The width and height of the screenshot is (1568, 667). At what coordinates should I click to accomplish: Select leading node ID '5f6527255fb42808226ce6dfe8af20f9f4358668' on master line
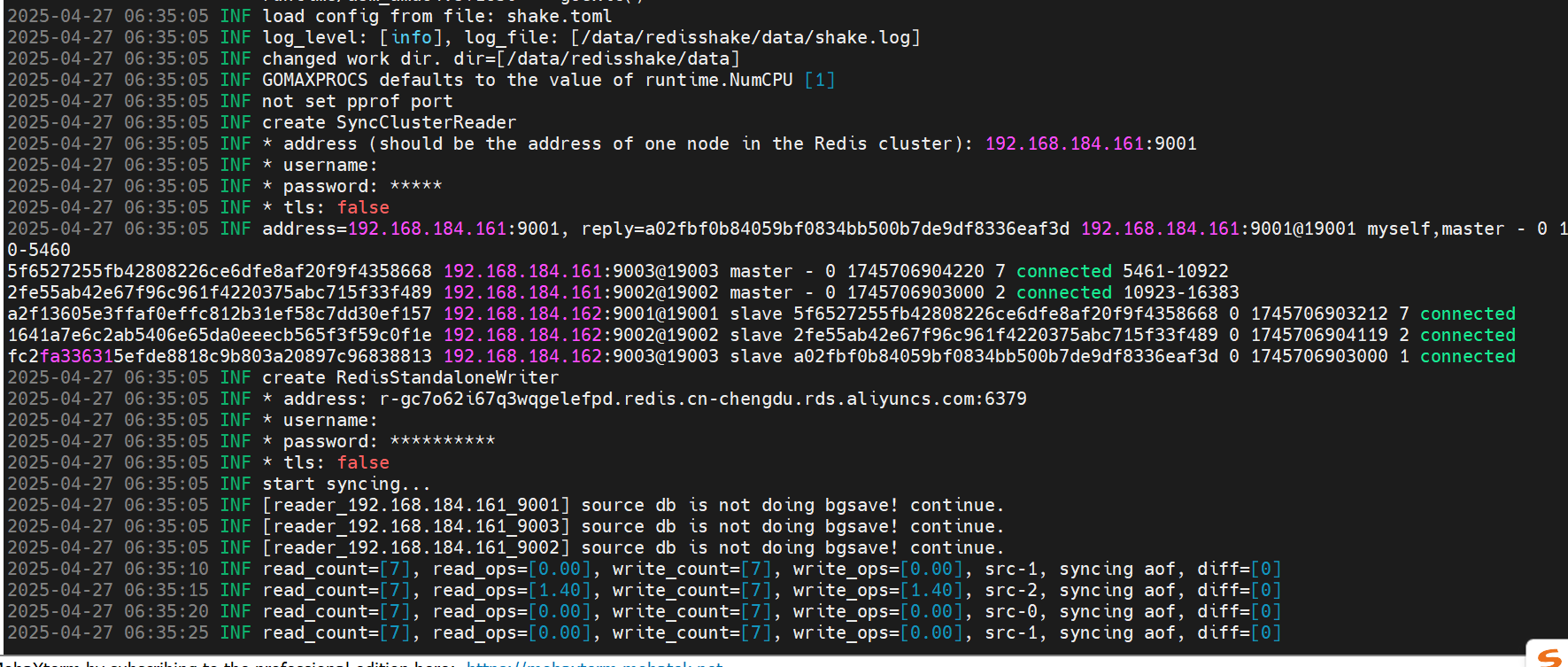tap(220, 271)
